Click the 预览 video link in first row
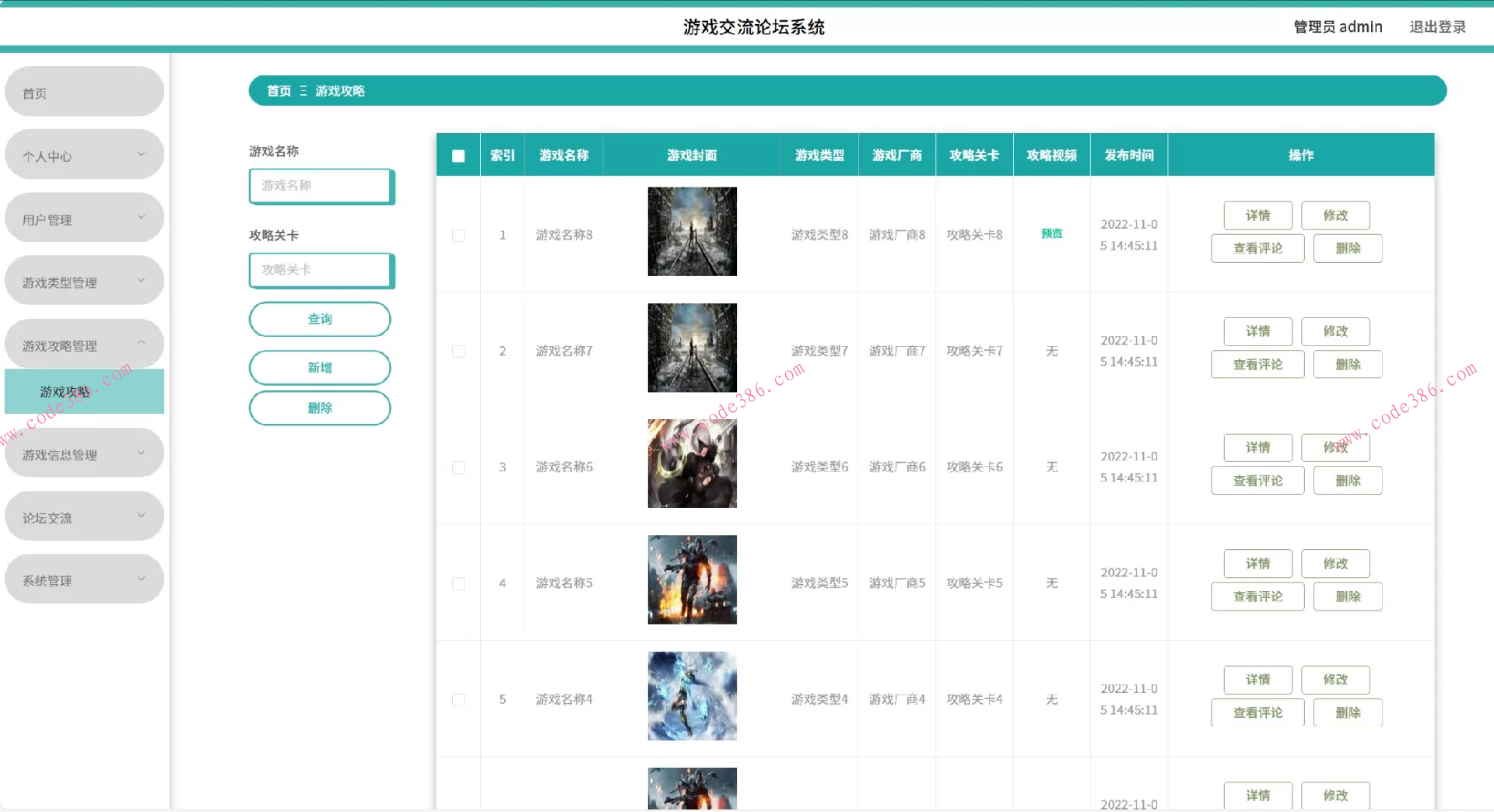The image size is (1494, 812). pyautogui.click(x=1051, y=233)
